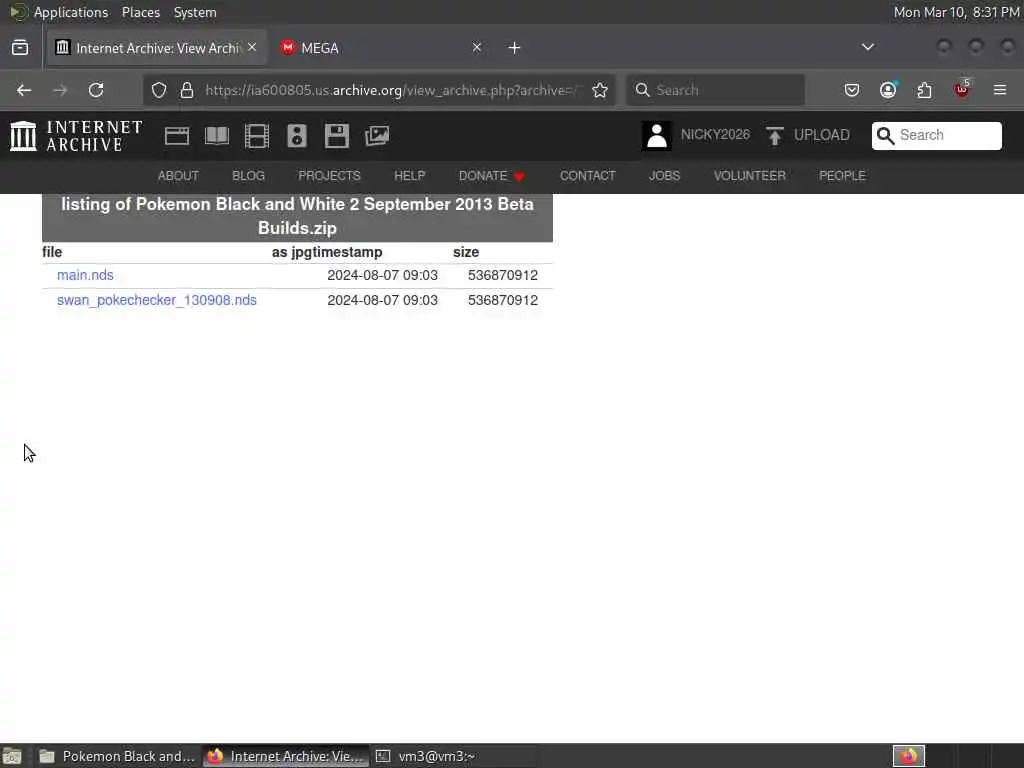Open the BLOG link
Screen dimensions: 1024x768
[x=249, y=176]
